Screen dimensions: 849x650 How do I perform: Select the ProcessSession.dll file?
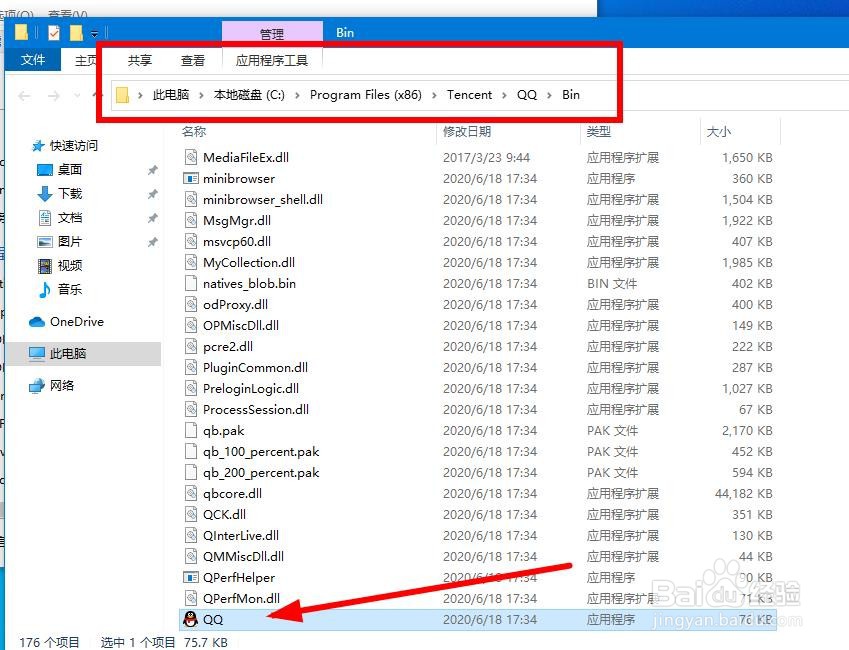point(256,410)
